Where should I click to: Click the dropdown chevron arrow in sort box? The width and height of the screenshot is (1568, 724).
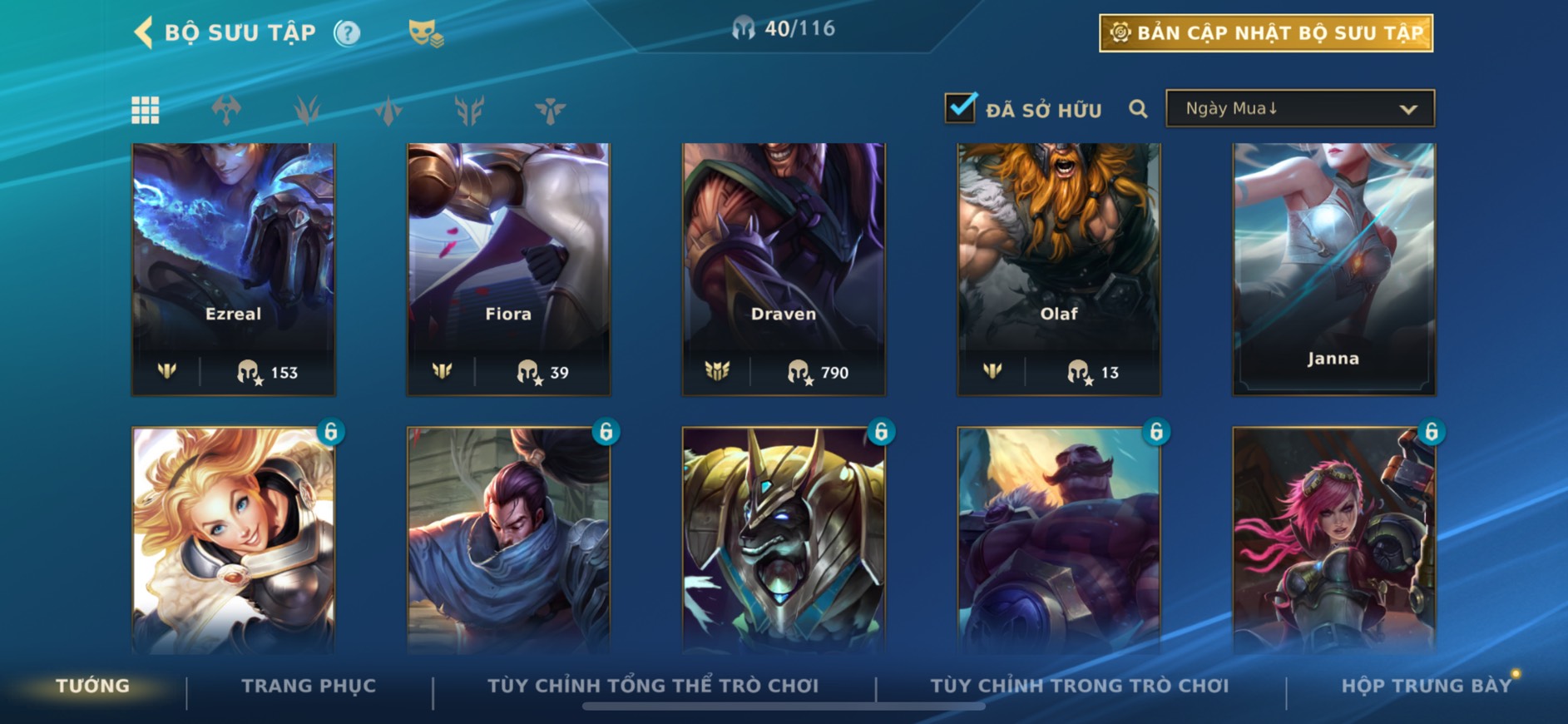tap(1408, 109)
